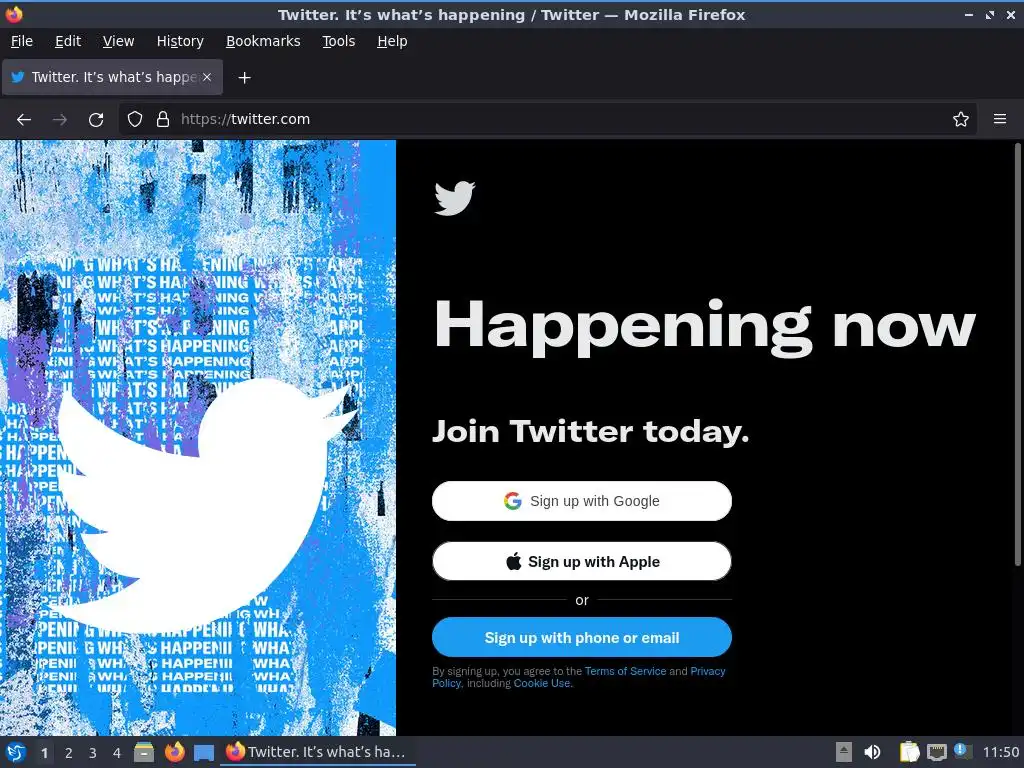This screenshot has height=768, width=1024.
Task: Bookmark this page with the star icon
Action: 961,119
